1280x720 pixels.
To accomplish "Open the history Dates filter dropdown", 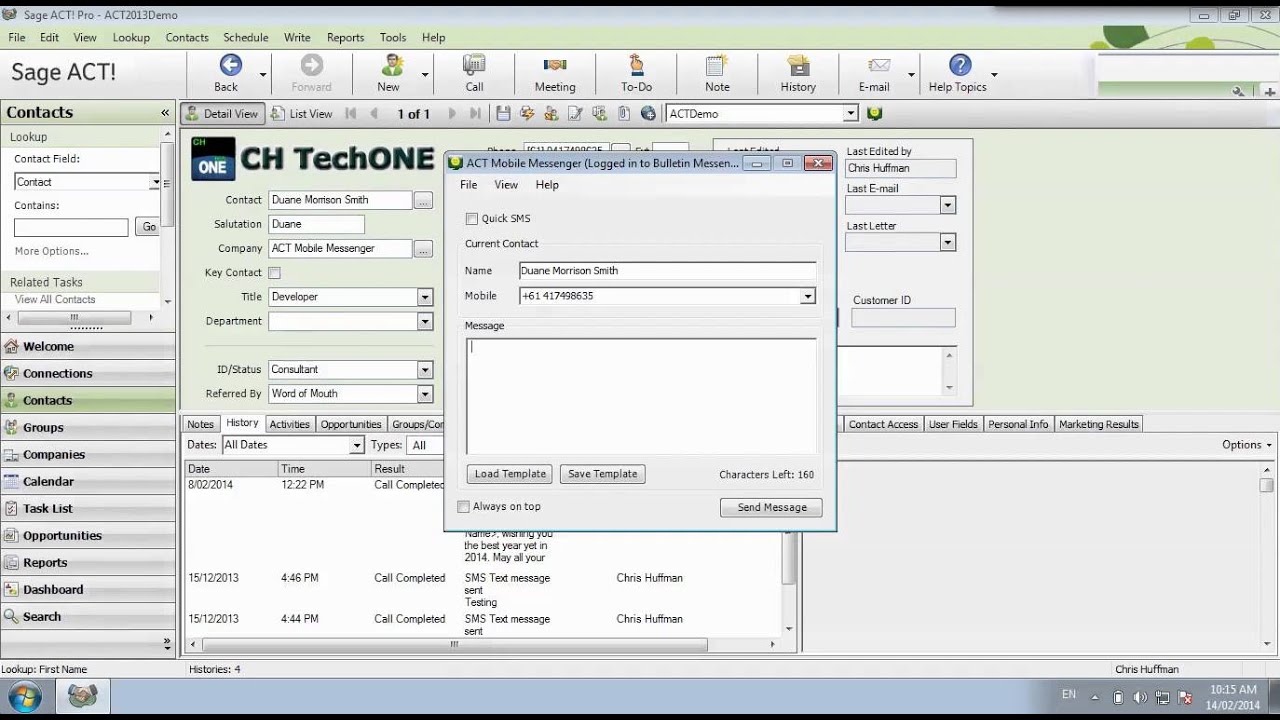I will coord(356,445).
